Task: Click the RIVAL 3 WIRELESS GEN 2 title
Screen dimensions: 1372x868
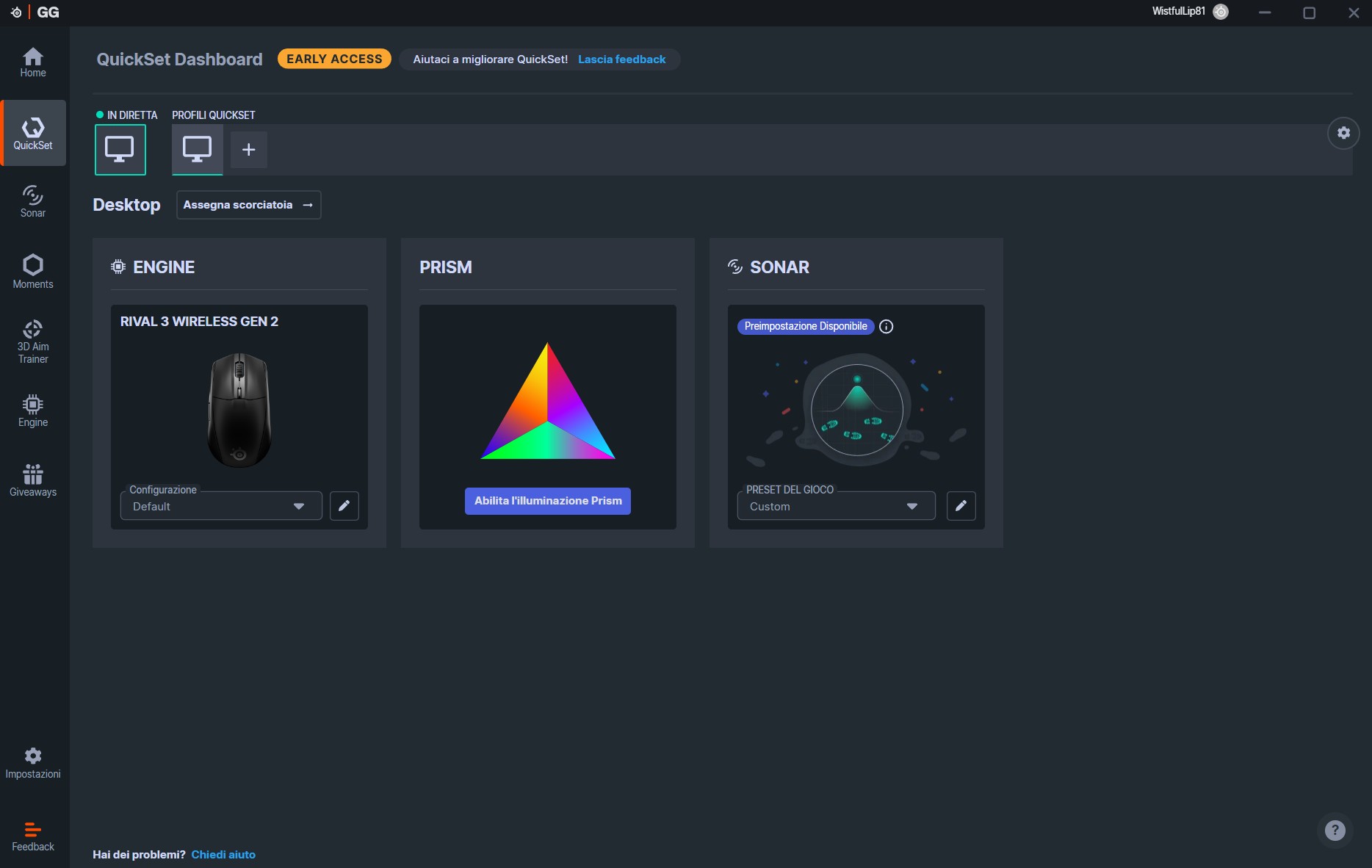Action: (199, 322)
